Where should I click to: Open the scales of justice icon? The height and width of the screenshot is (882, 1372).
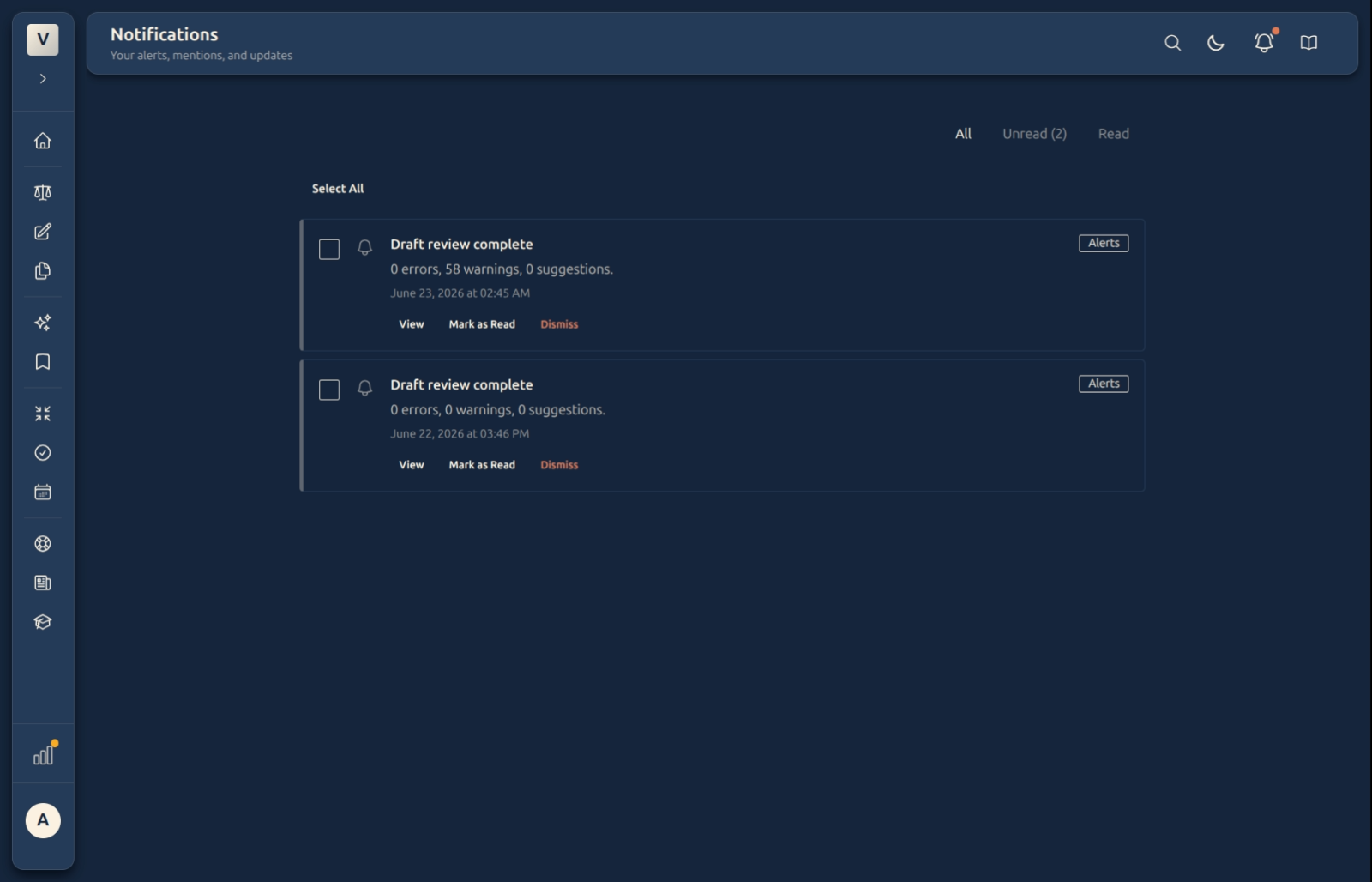43,192
